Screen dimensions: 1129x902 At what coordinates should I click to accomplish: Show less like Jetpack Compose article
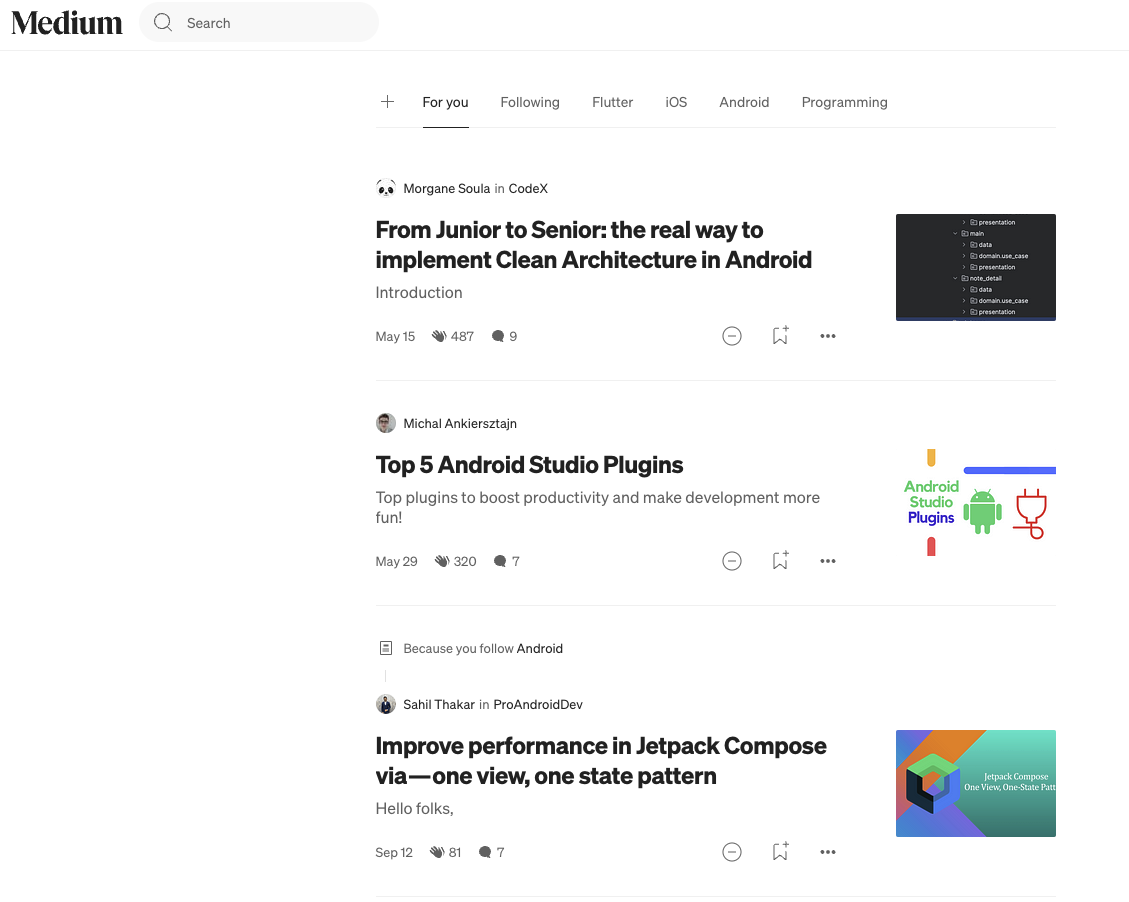click(732, 852)
